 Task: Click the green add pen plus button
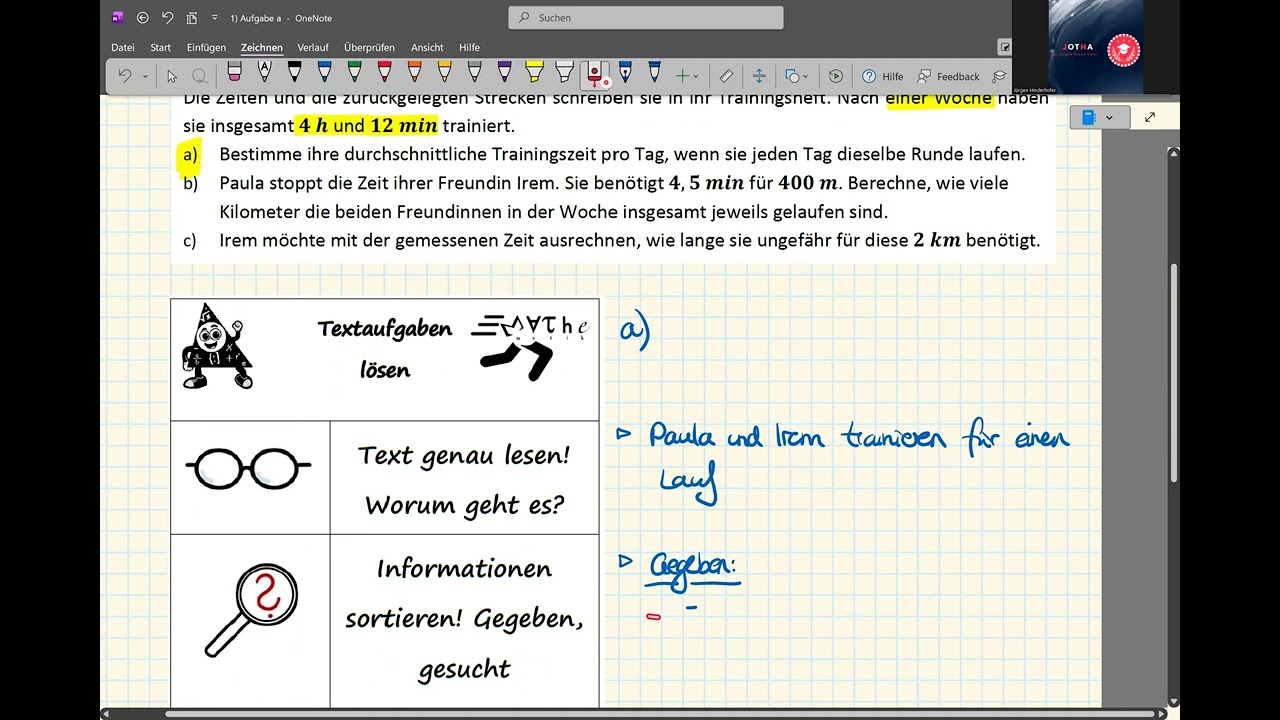point(682,76)
